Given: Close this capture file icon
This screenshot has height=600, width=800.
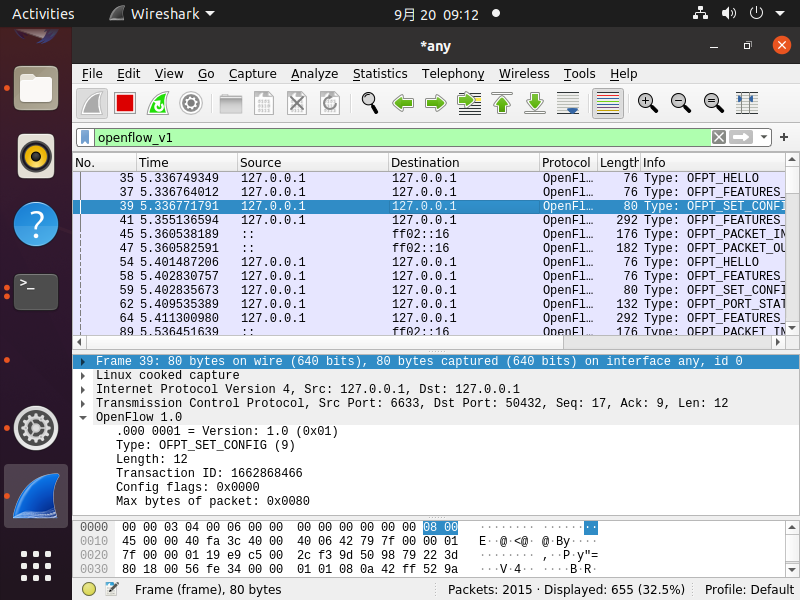Looking at the screenshot, I should point(297,104).
